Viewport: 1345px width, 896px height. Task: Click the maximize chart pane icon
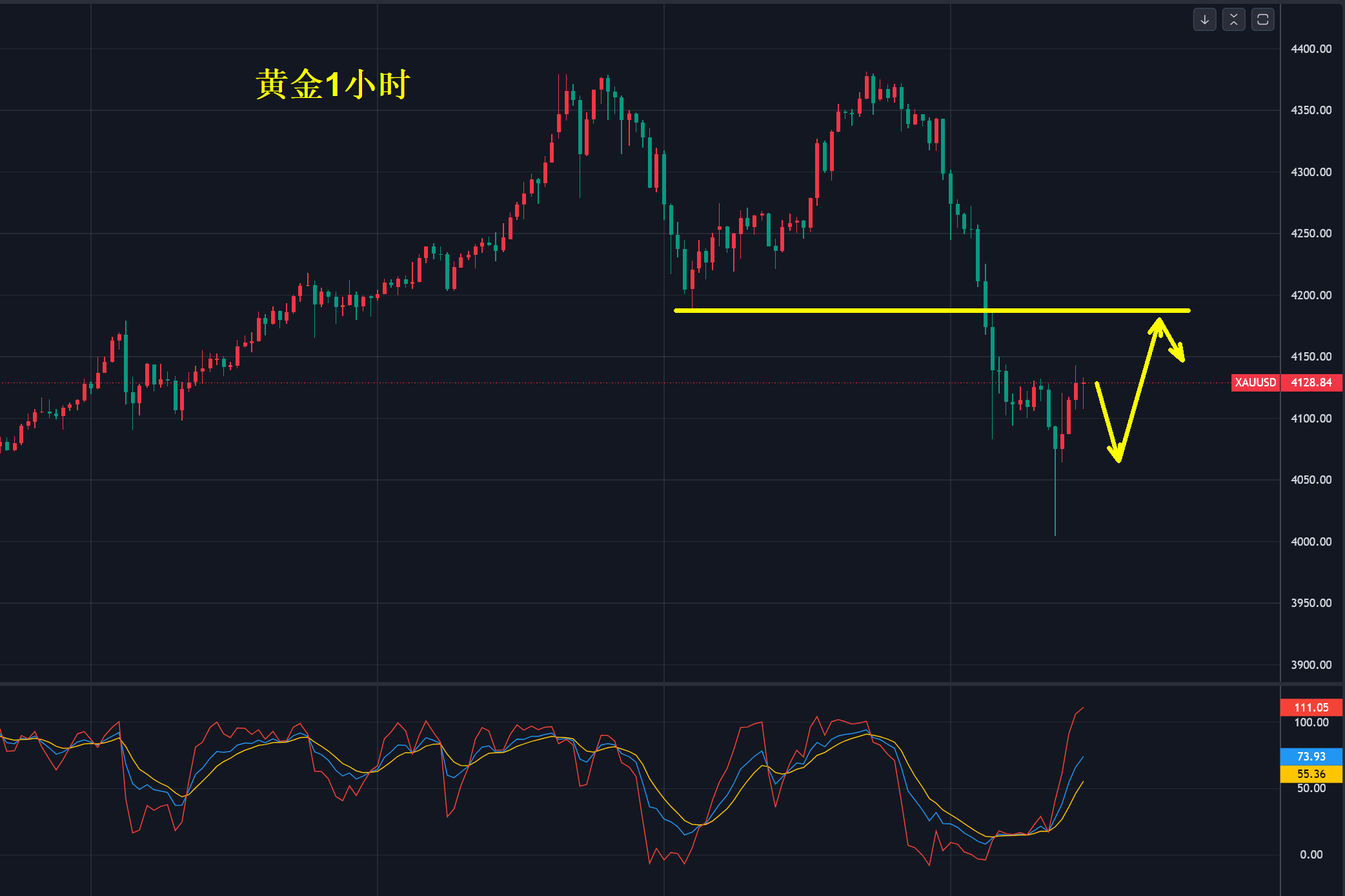[x=1262, y=20]
